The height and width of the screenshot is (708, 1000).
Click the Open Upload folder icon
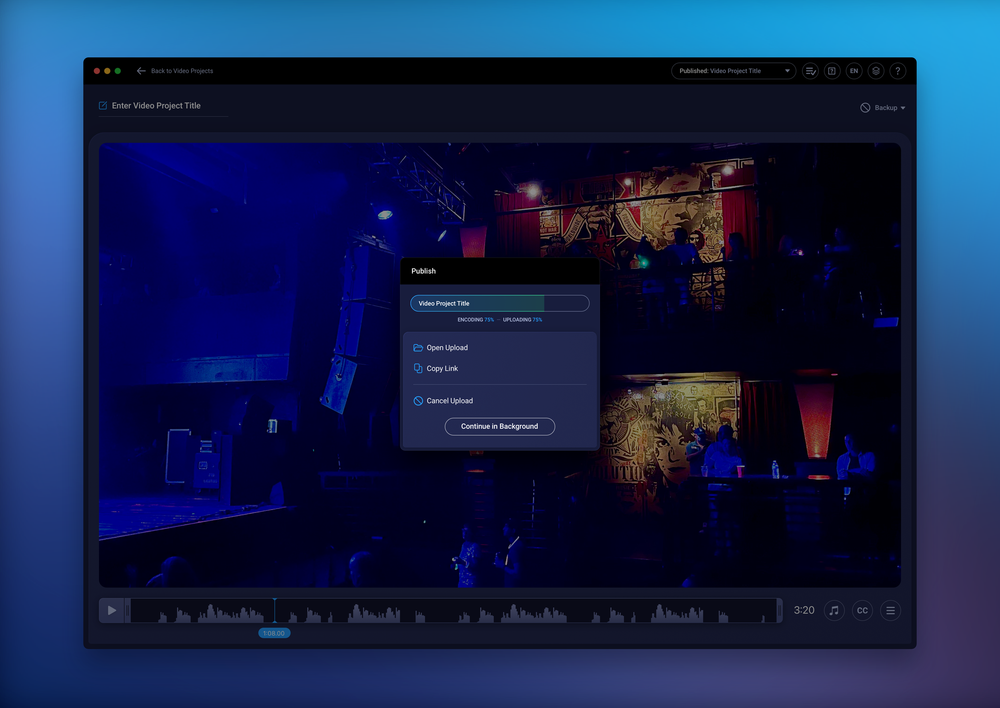[x=416, y=347]
